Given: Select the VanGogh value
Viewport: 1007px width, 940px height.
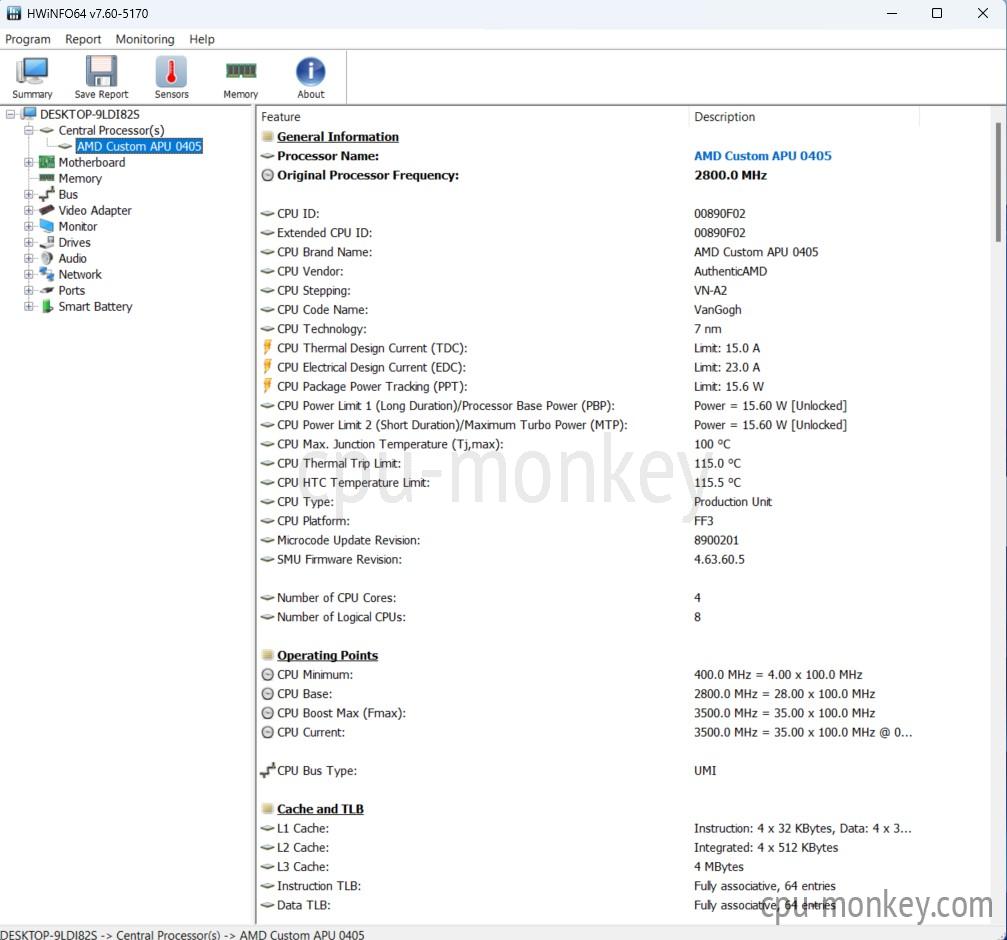Looking at the screenshot, I should tap(717, 309).
